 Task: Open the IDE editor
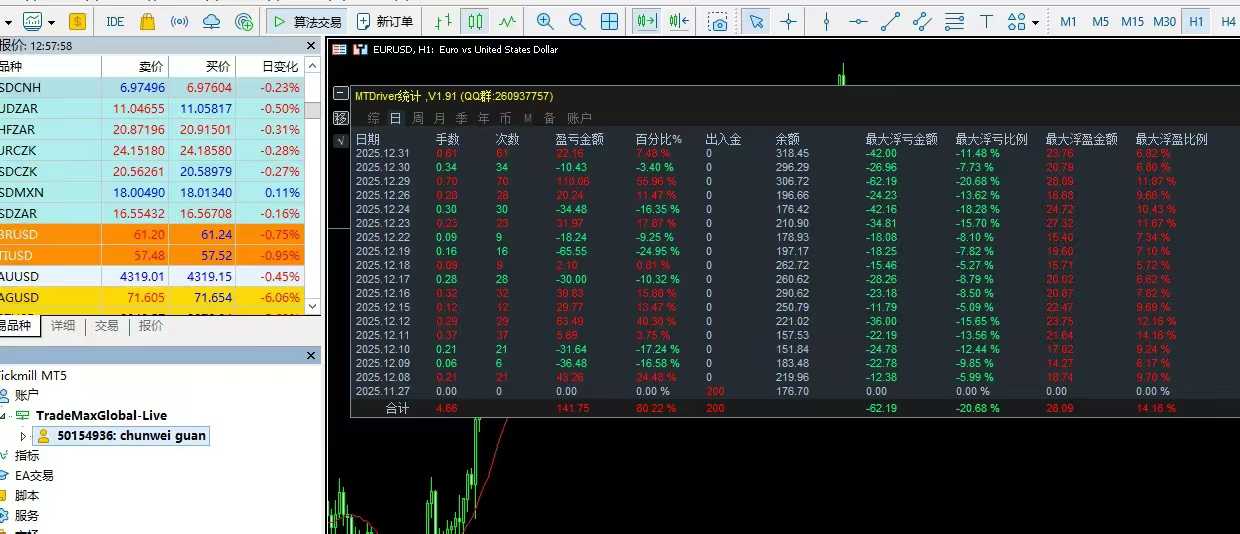click(x=115, y=21)
